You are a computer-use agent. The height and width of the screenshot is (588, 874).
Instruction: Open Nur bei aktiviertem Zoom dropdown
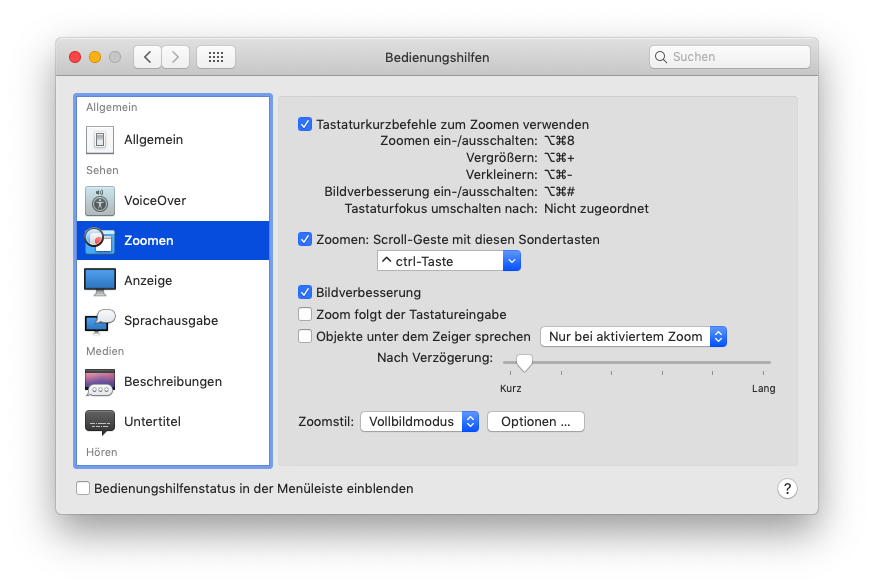point(633,337)
